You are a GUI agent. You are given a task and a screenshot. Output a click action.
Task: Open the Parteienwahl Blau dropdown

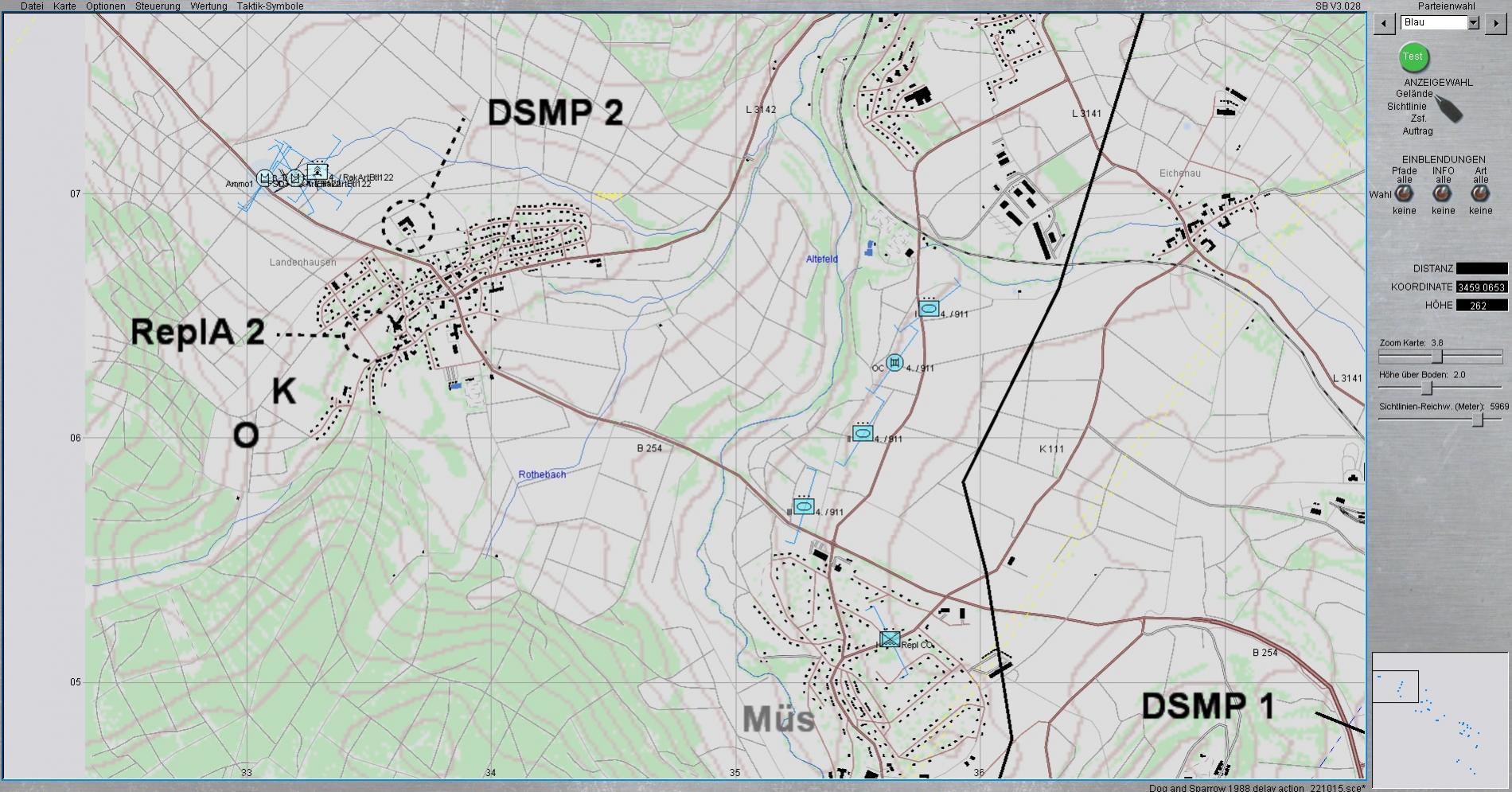pyautogui.click(x=1473, y=23)
